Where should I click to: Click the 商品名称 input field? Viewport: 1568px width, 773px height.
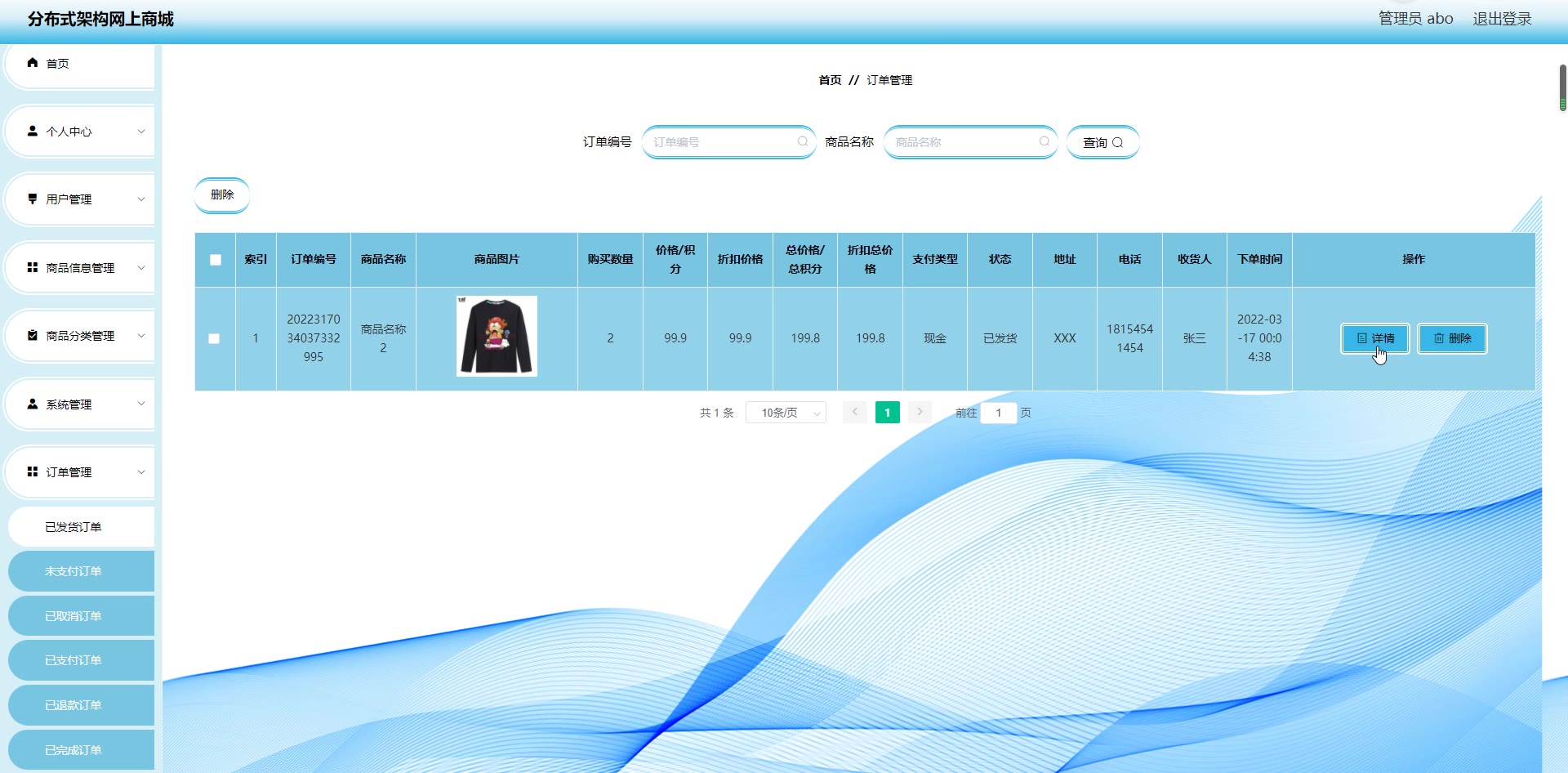pyautogui.click(x=970, y=142)
